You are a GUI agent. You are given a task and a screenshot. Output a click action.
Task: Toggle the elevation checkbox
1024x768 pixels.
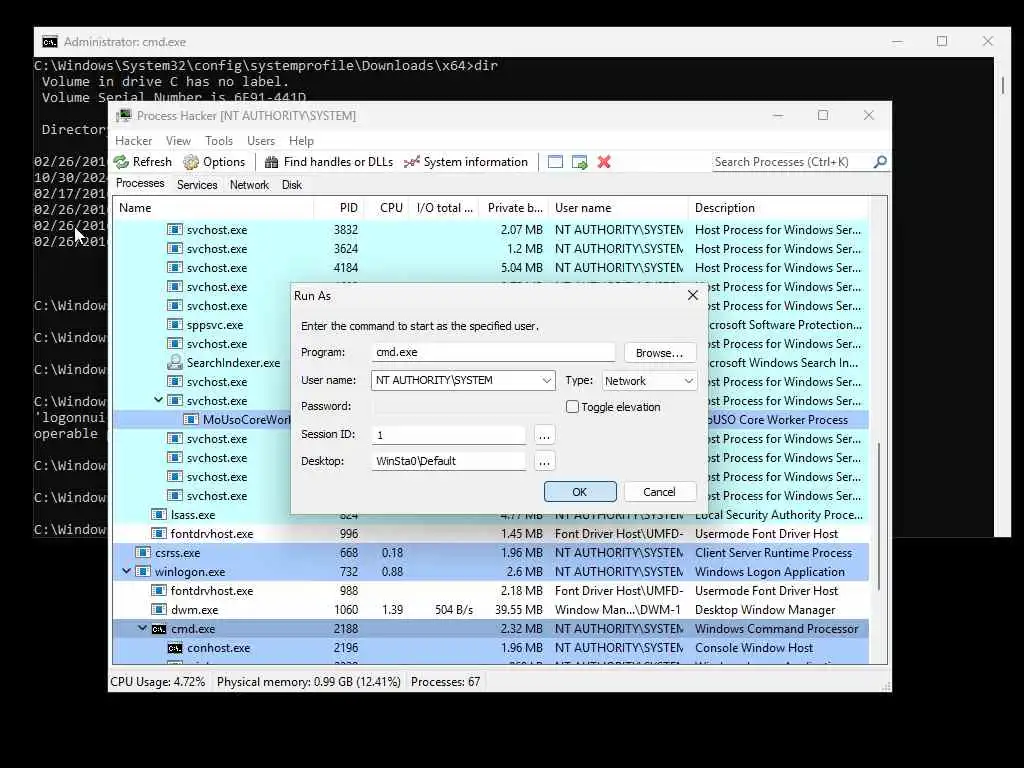point(572,407)
